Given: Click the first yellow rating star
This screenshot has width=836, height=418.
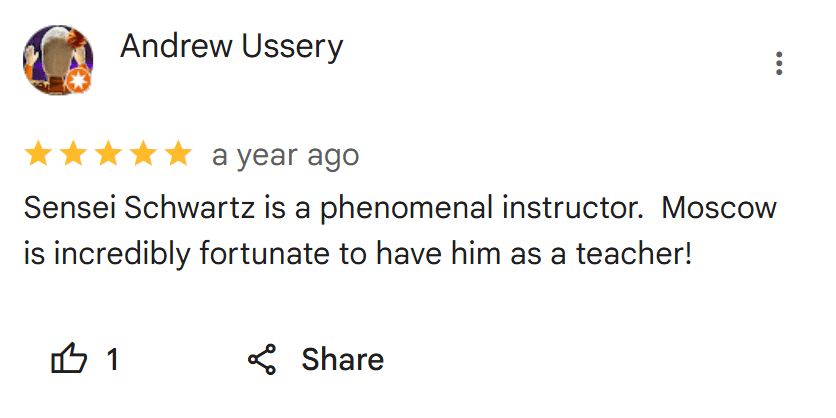Looking at the screenshot, I should [x=38, y=154].
